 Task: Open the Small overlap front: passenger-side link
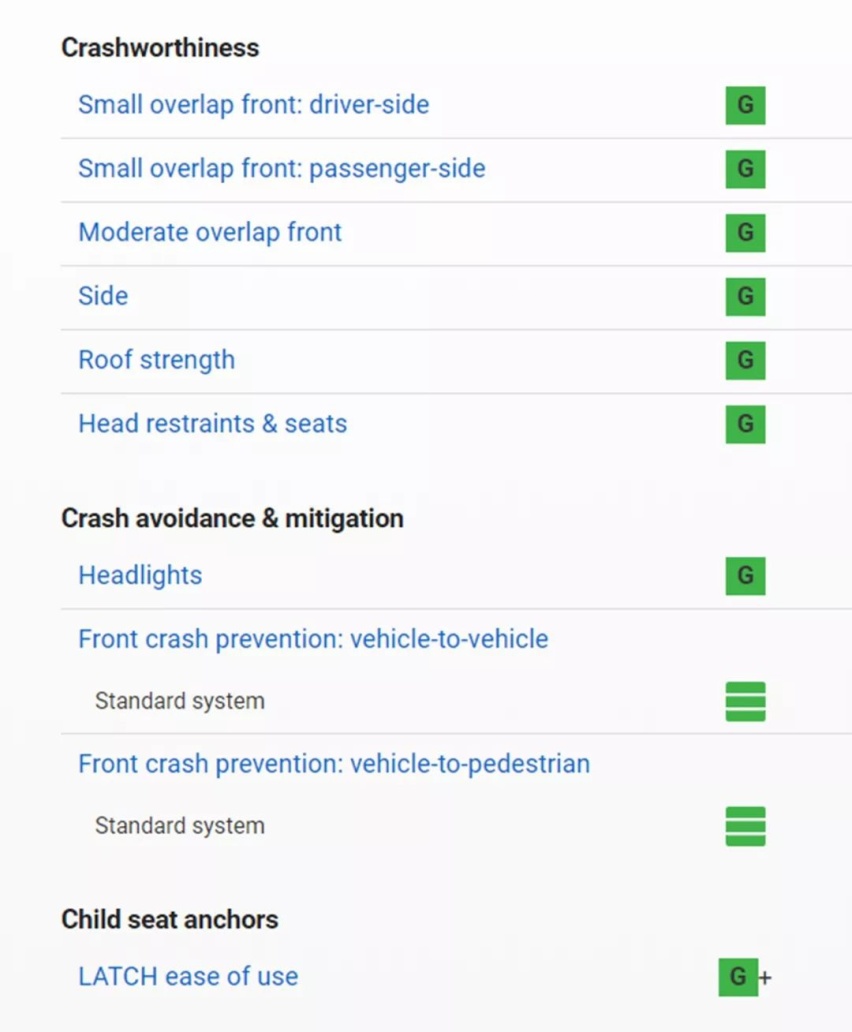(x=282, y=168)
